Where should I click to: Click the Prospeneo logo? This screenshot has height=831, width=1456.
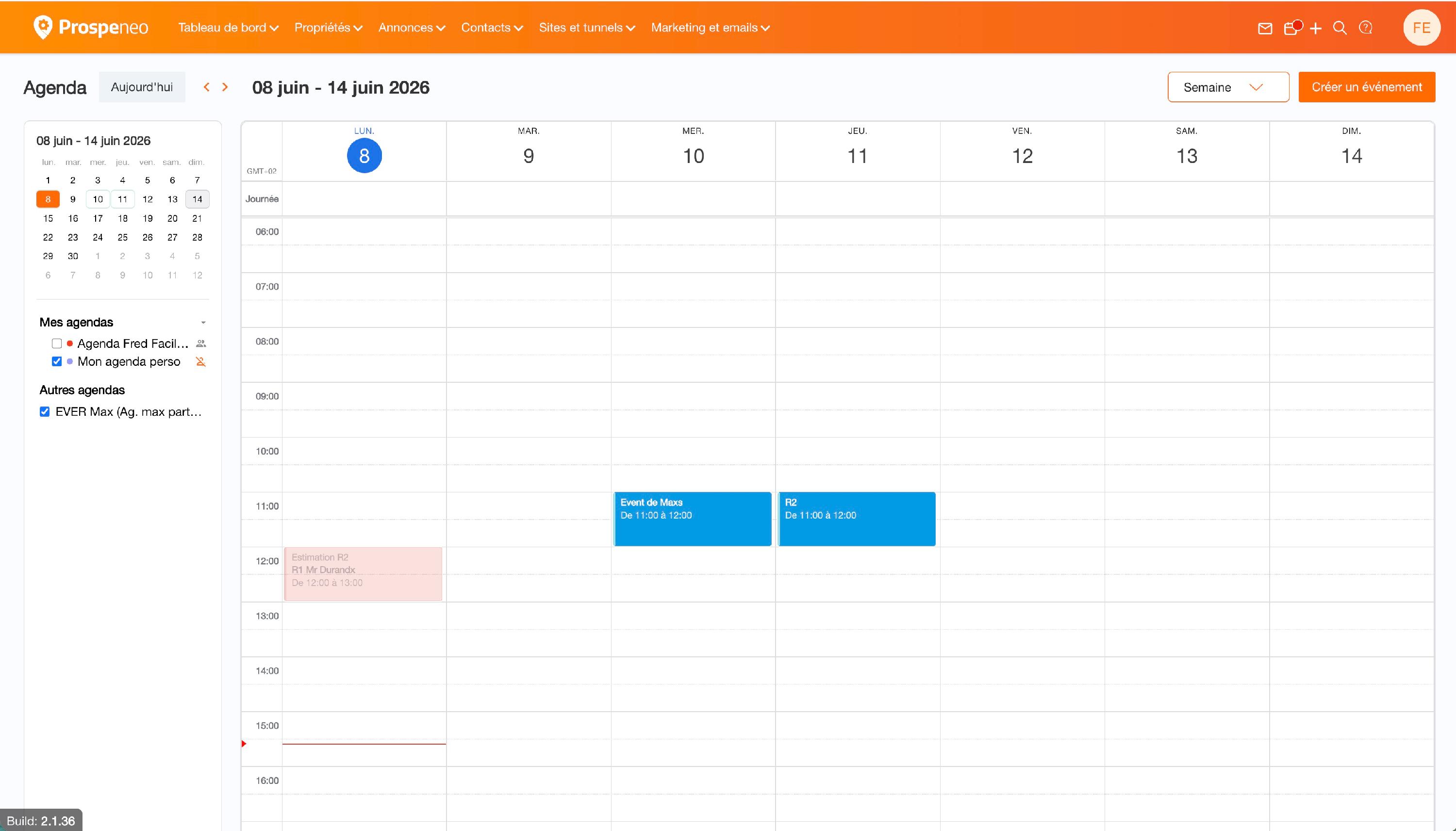[91, 27]
